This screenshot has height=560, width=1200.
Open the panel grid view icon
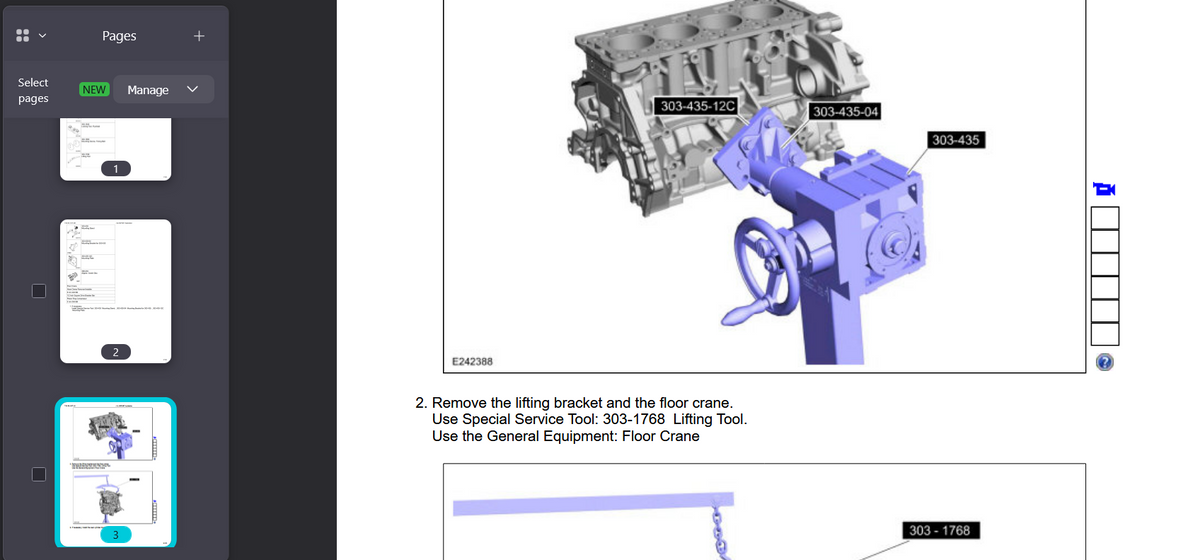tap(22, 36)
